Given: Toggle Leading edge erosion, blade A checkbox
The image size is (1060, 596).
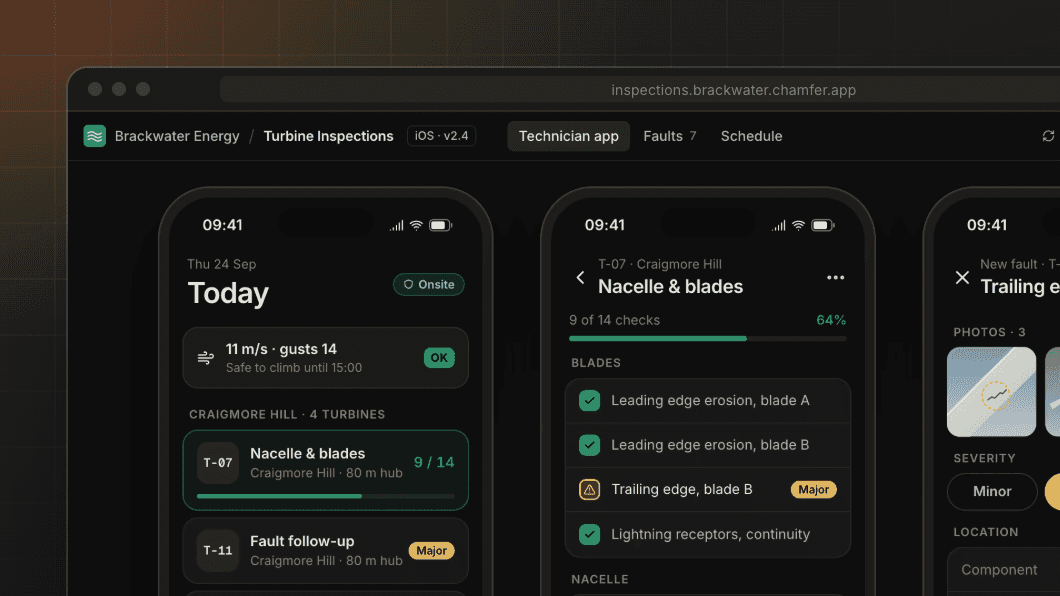Looking at the screenshot, I should coord(589,401).
